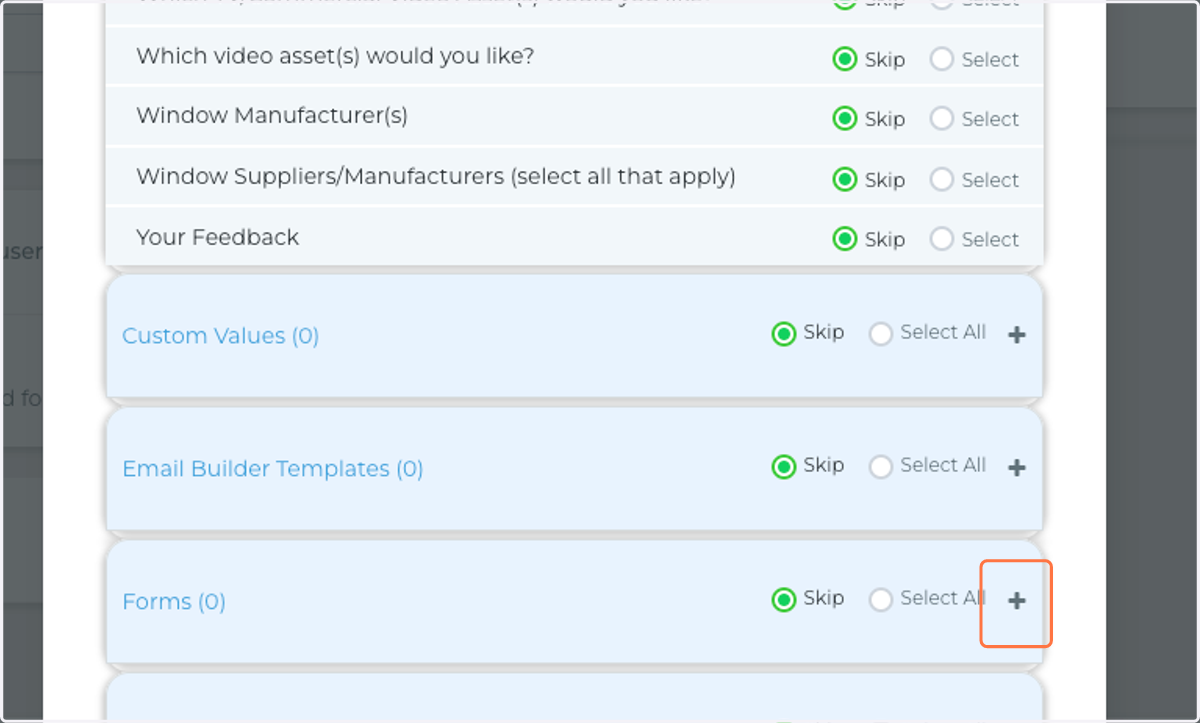Set Forms to Skip
Screen dimensions: 1200x723
tap(784, 599)
